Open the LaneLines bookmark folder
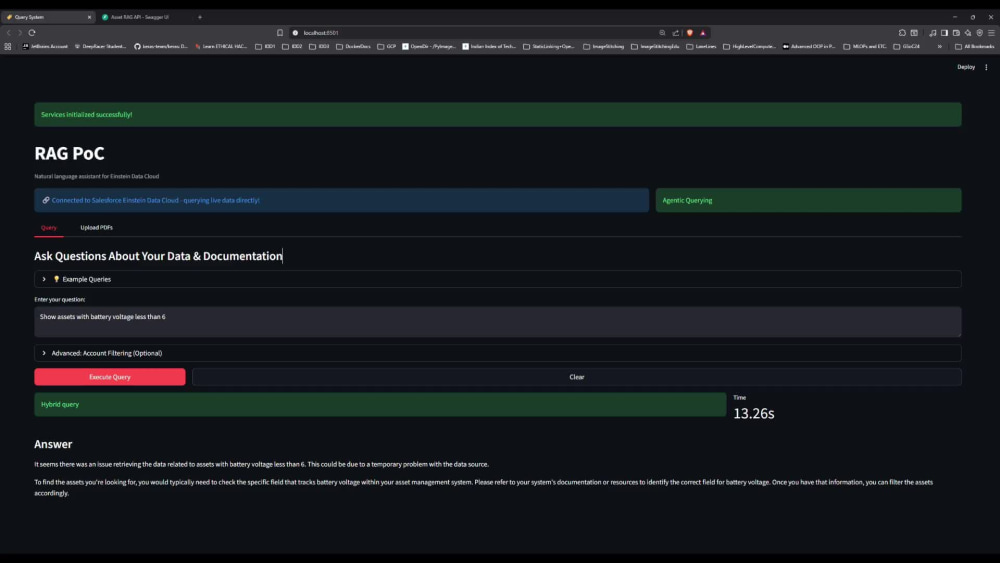This screenshot has height=563, width=1000. point(702,47)
